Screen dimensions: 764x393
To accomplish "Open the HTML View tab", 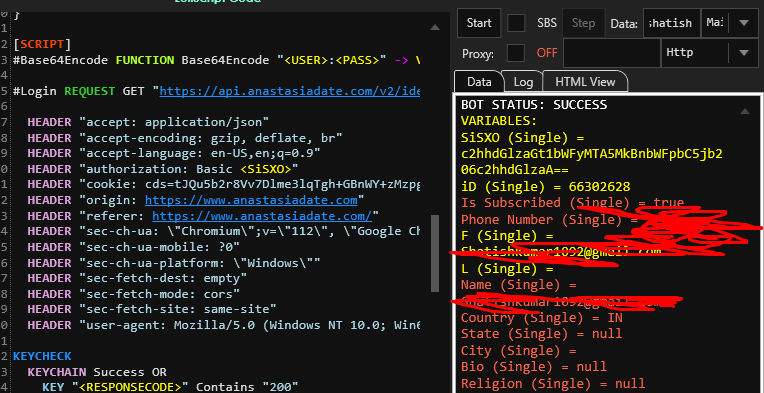I will [x=585, y=82].
